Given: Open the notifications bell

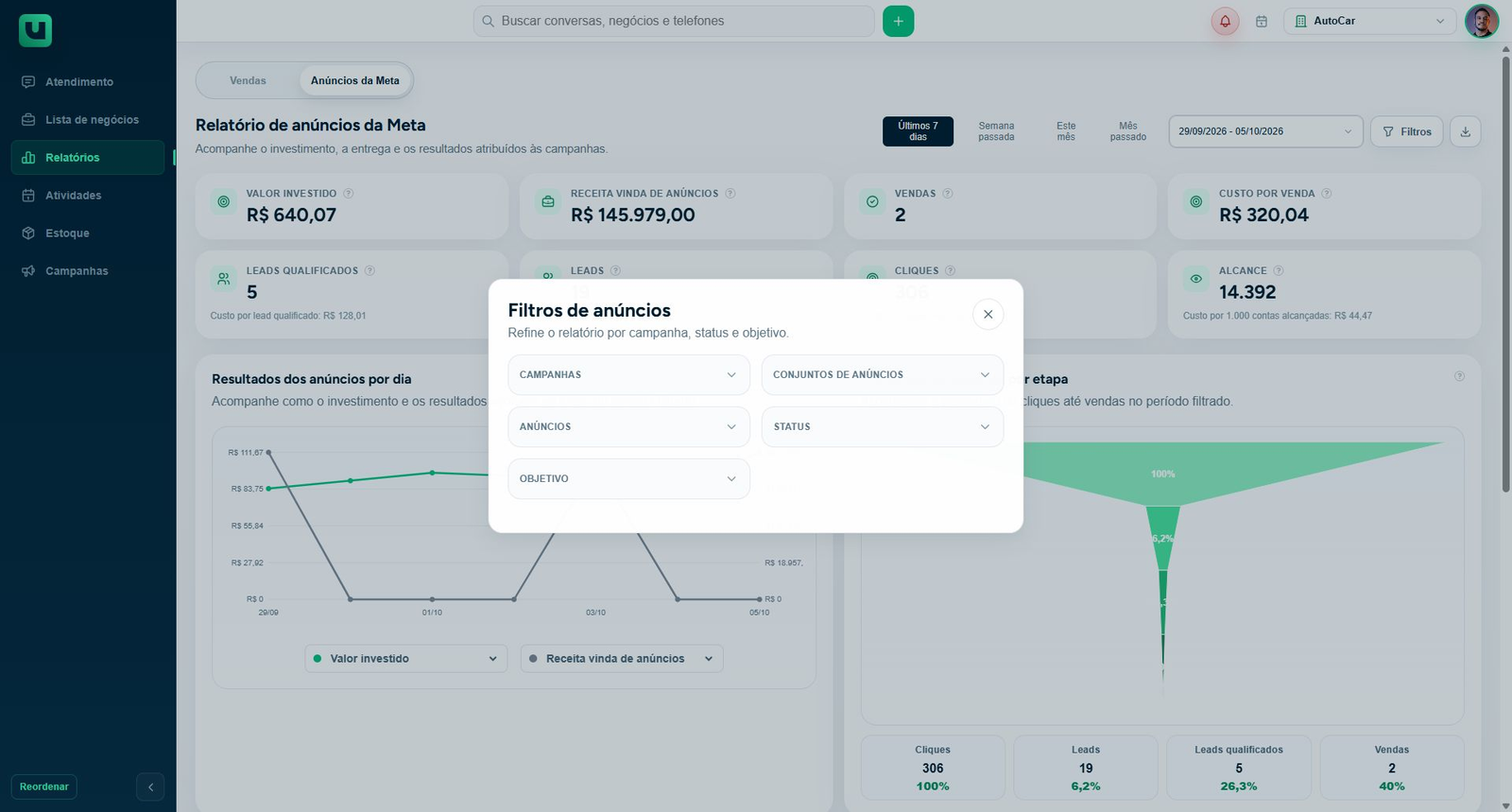Looking at the screenshot, I should click(1226, 21).
